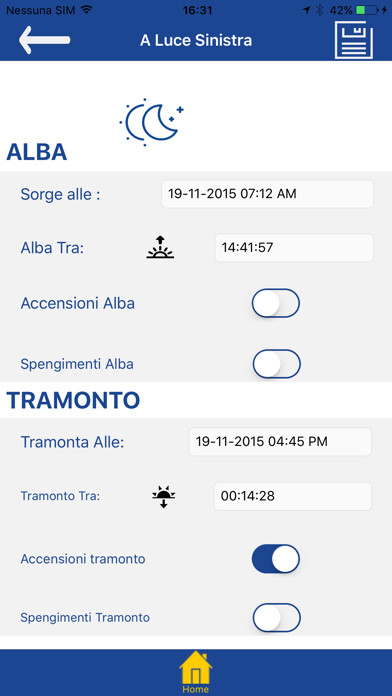The image size is (392, 696).
Task: Tap the back arrow icon
Action: tap(44, 40)
